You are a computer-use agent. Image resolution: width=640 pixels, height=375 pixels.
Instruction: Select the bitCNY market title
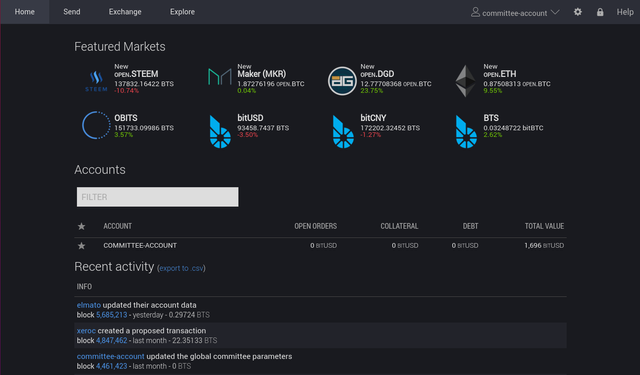pos(373,118)
